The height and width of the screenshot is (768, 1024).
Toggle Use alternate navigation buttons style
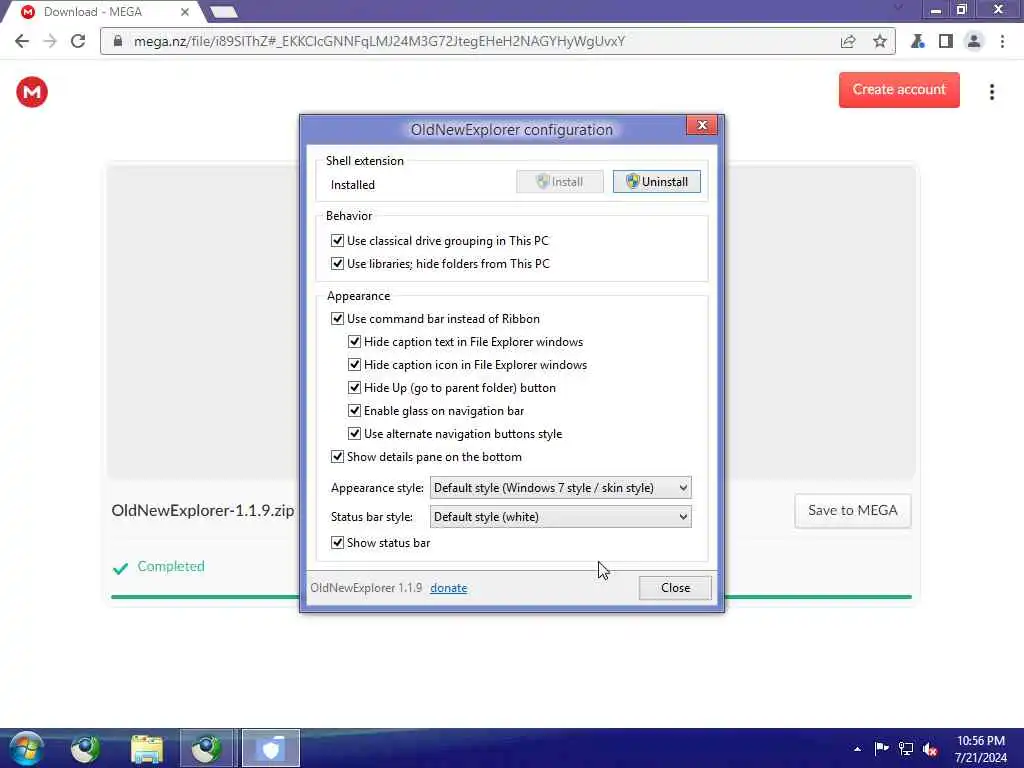coord(354,434)
